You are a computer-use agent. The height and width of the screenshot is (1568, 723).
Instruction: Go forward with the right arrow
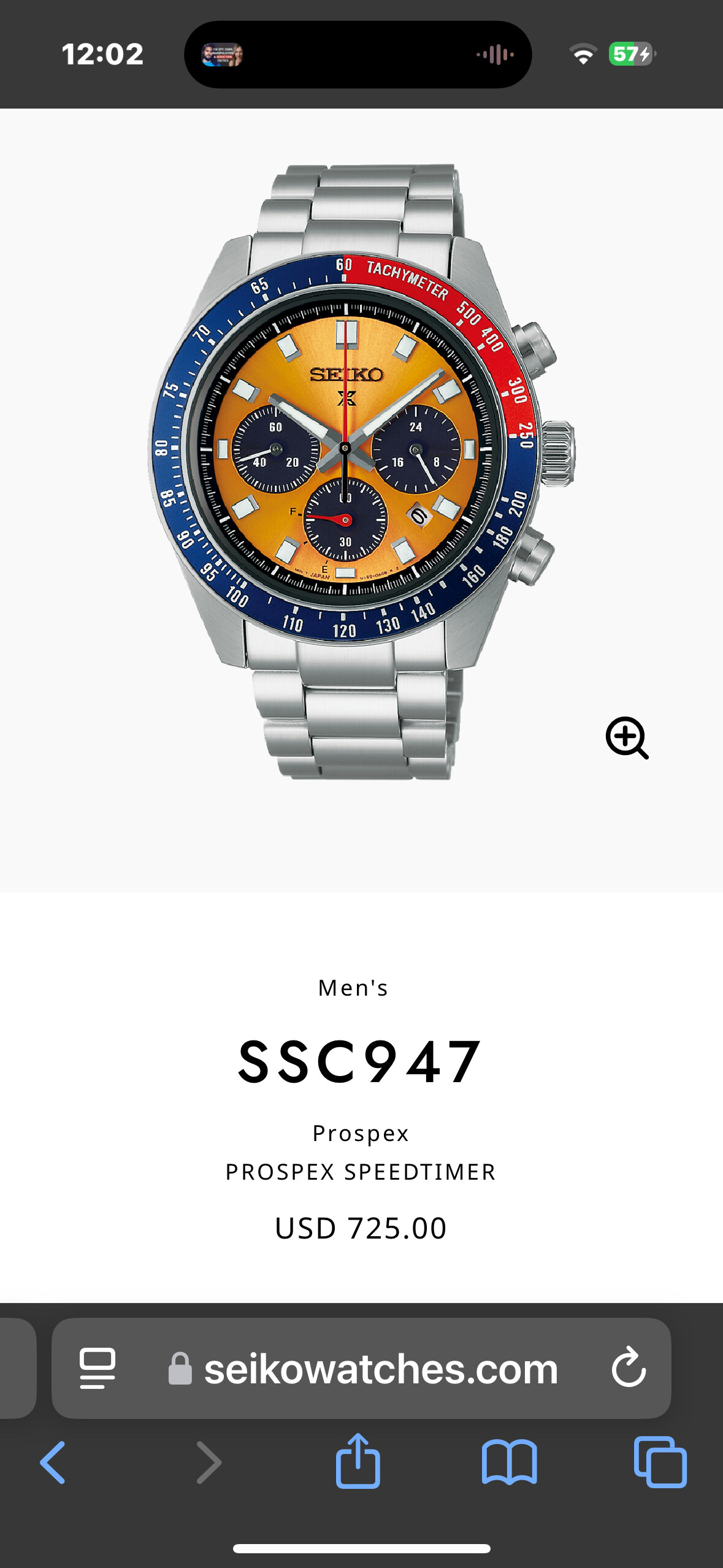(x=208, y=1462)
